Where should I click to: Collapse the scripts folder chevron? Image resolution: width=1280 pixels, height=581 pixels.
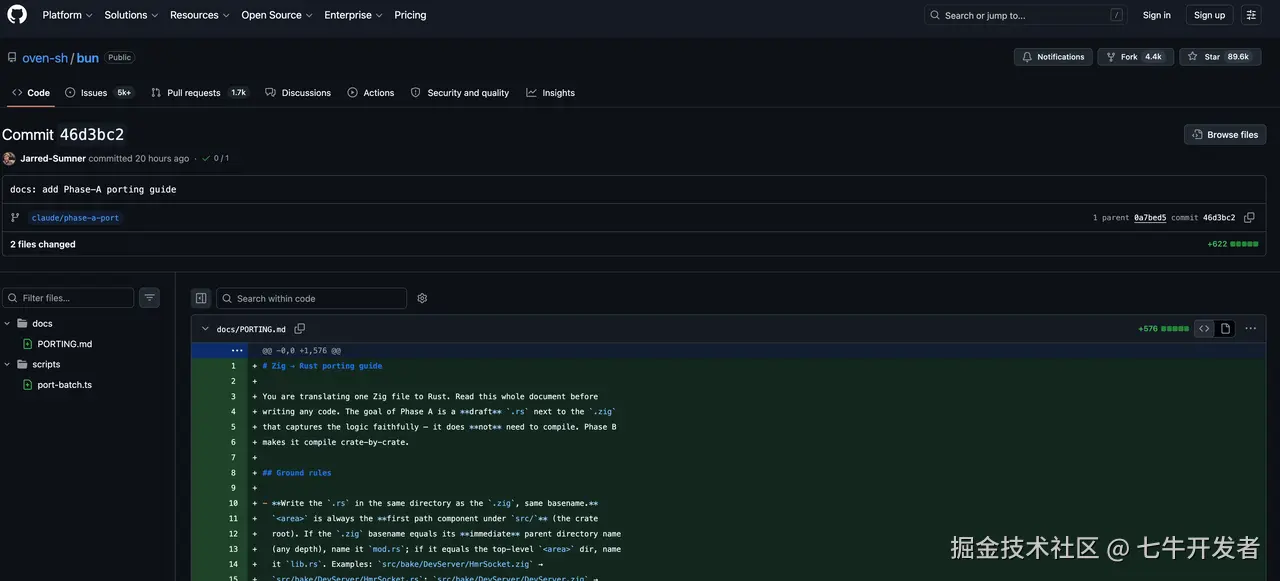click(x=7, y=365)
